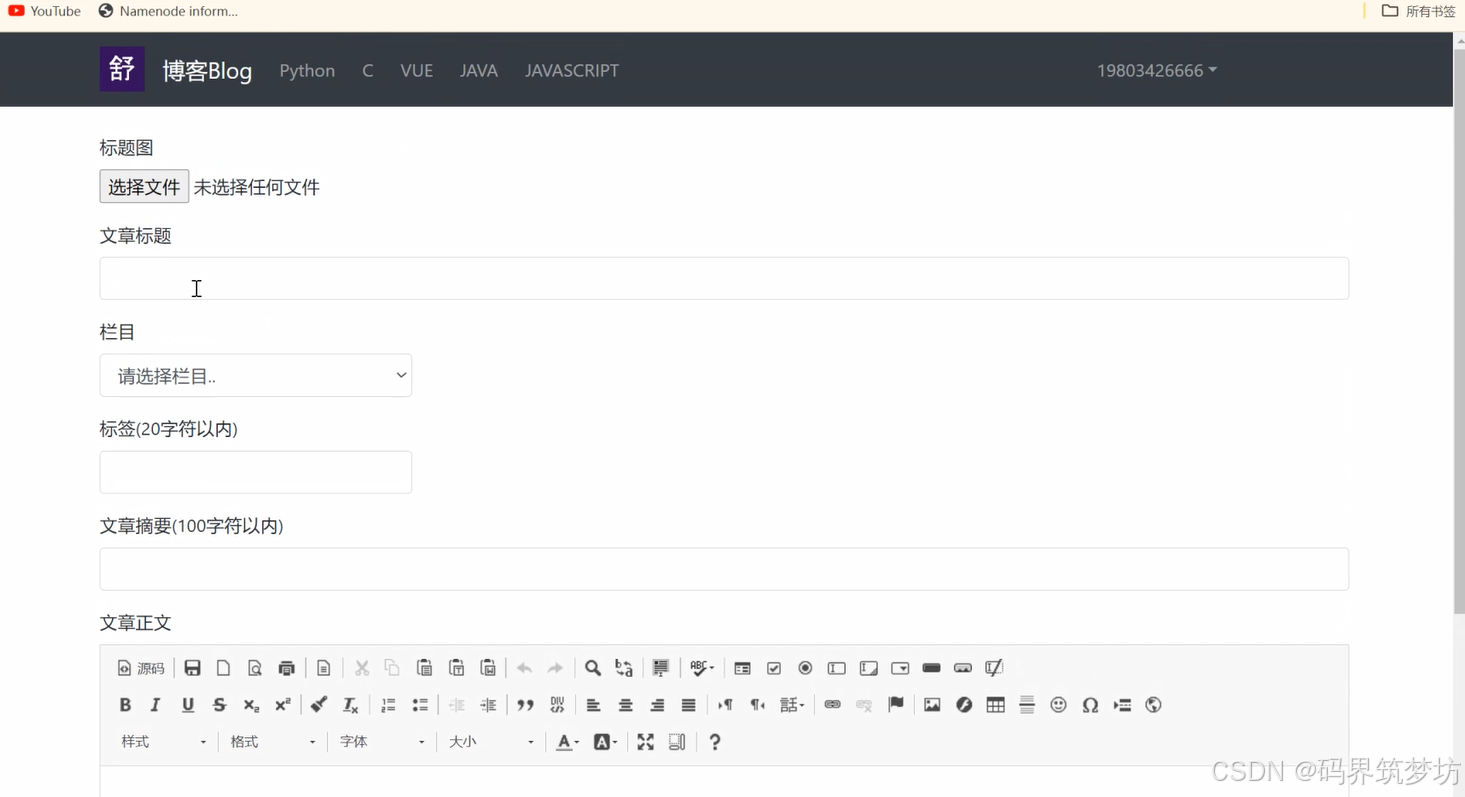Insert a page break icon
The width and height of the screenshot is (1465, 797).
click(1122, 705)
